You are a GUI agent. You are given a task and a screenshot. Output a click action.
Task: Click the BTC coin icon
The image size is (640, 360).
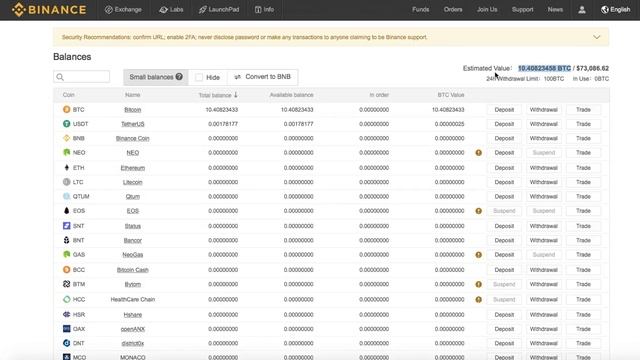click(x=67, y=109)
